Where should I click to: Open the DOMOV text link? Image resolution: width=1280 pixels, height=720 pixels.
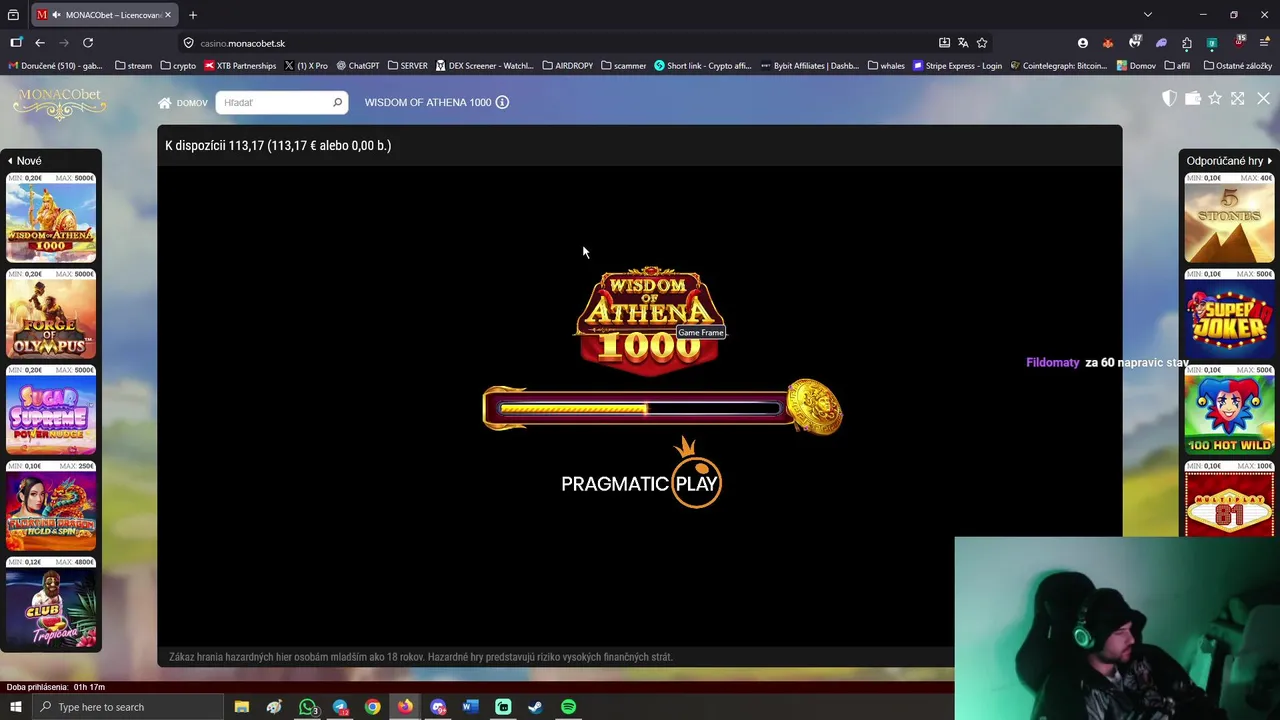tap(192, 103)
